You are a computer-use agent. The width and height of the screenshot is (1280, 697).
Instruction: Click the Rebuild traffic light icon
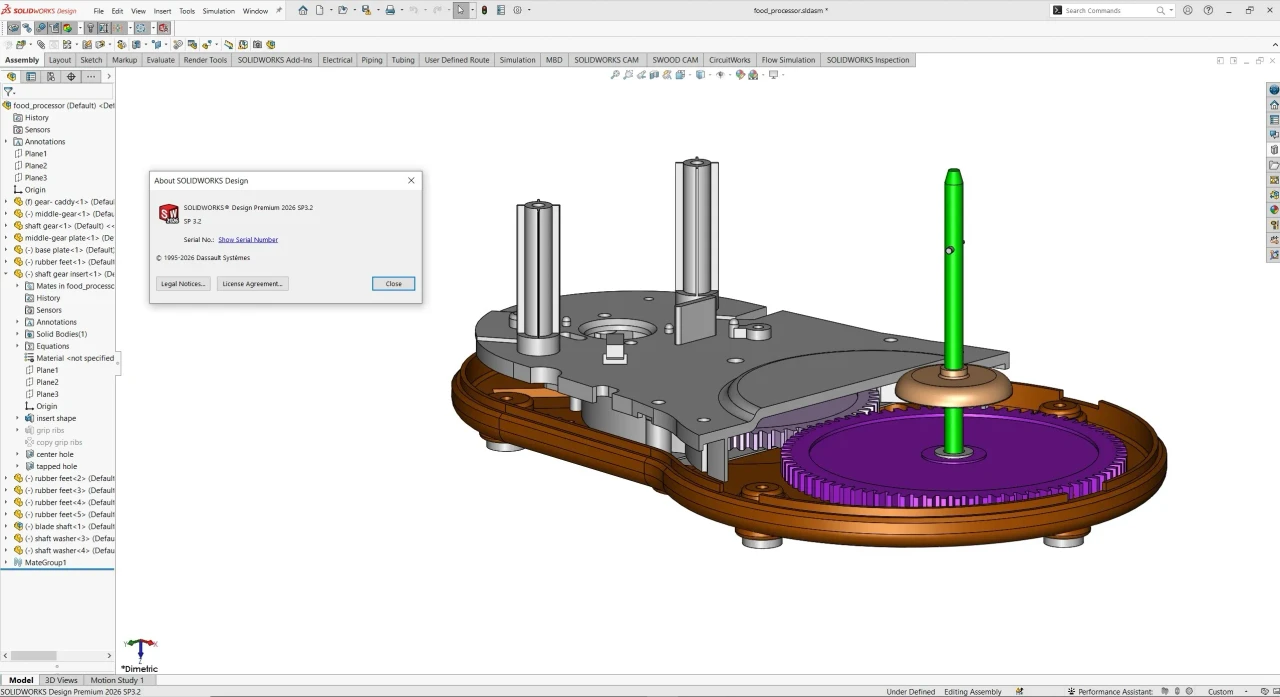[x=484, y=10]
